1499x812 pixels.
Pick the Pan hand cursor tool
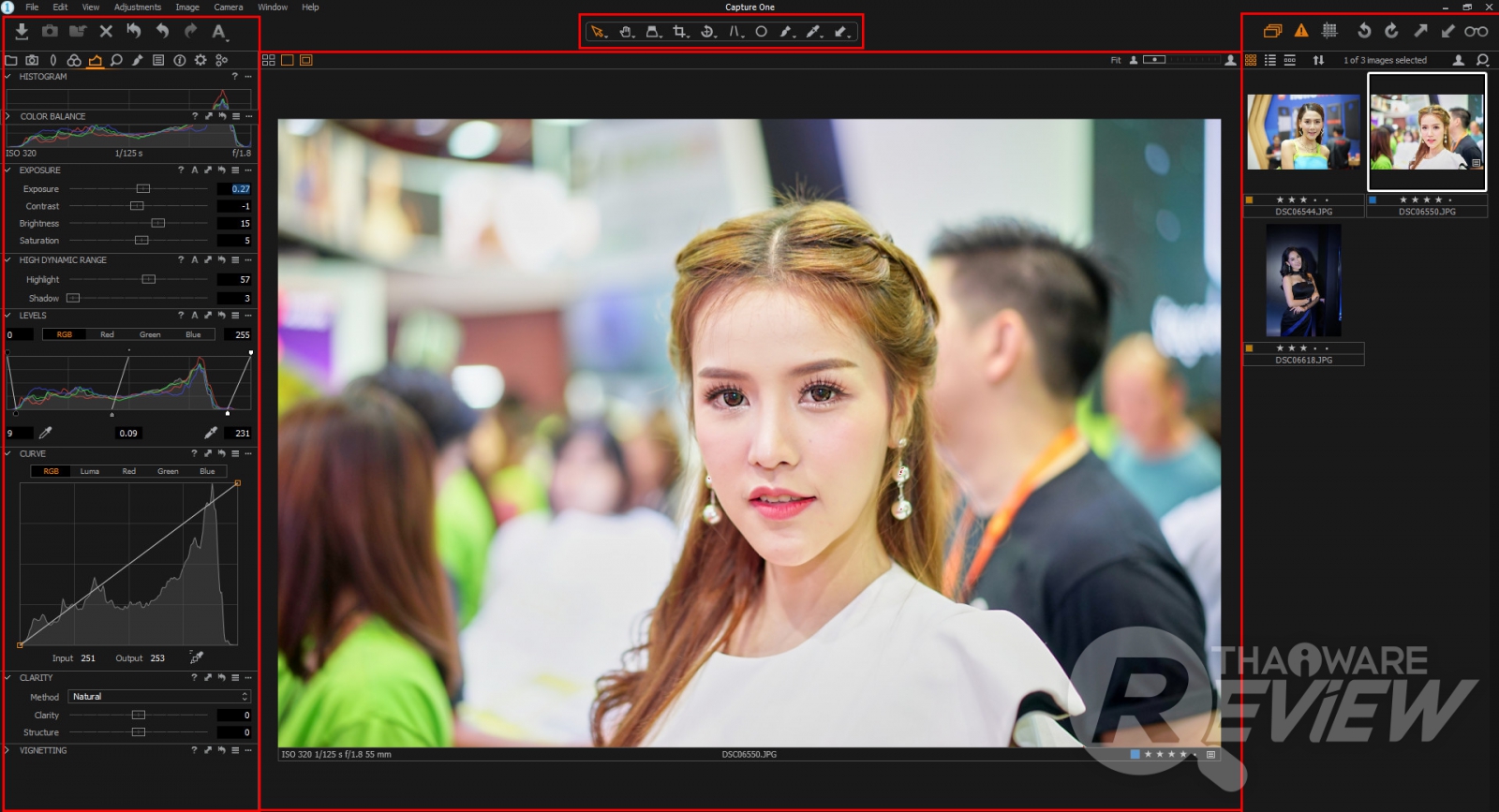tap(626, 32)
